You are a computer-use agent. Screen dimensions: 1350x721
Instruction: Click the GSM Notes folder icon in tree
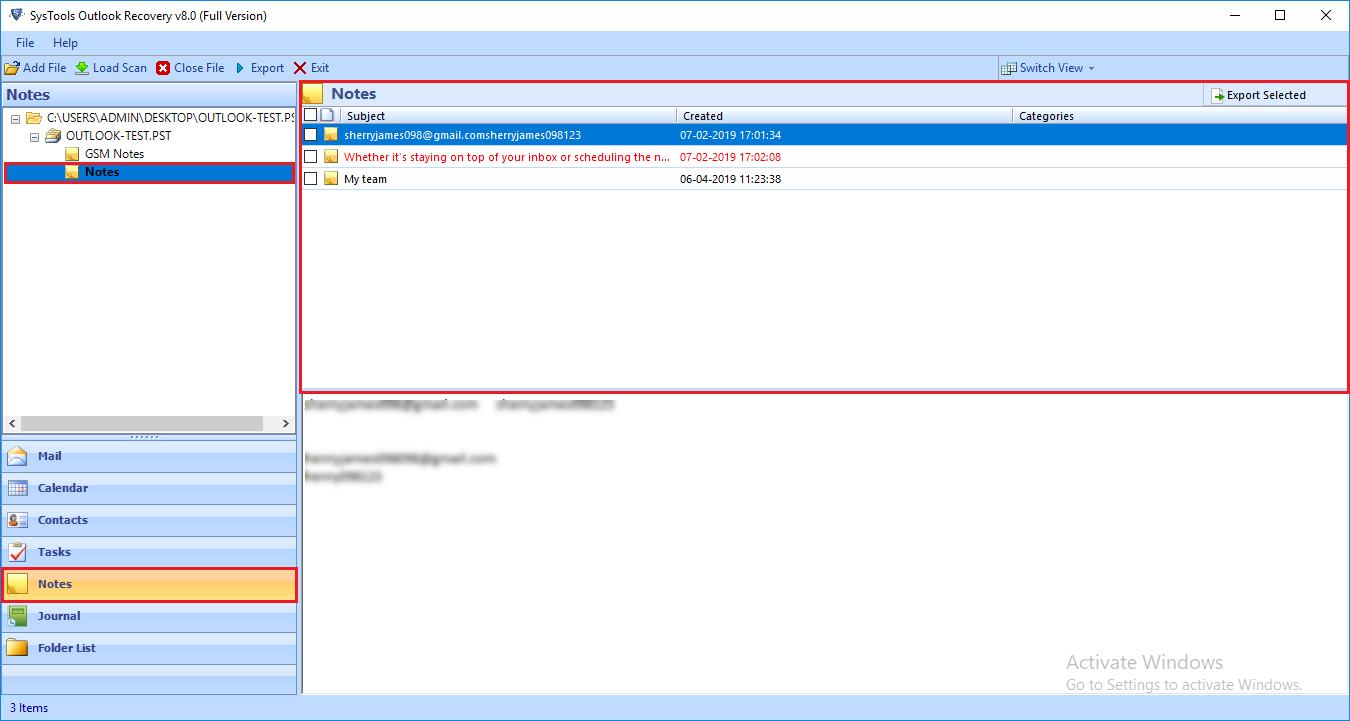click(72, 154)
